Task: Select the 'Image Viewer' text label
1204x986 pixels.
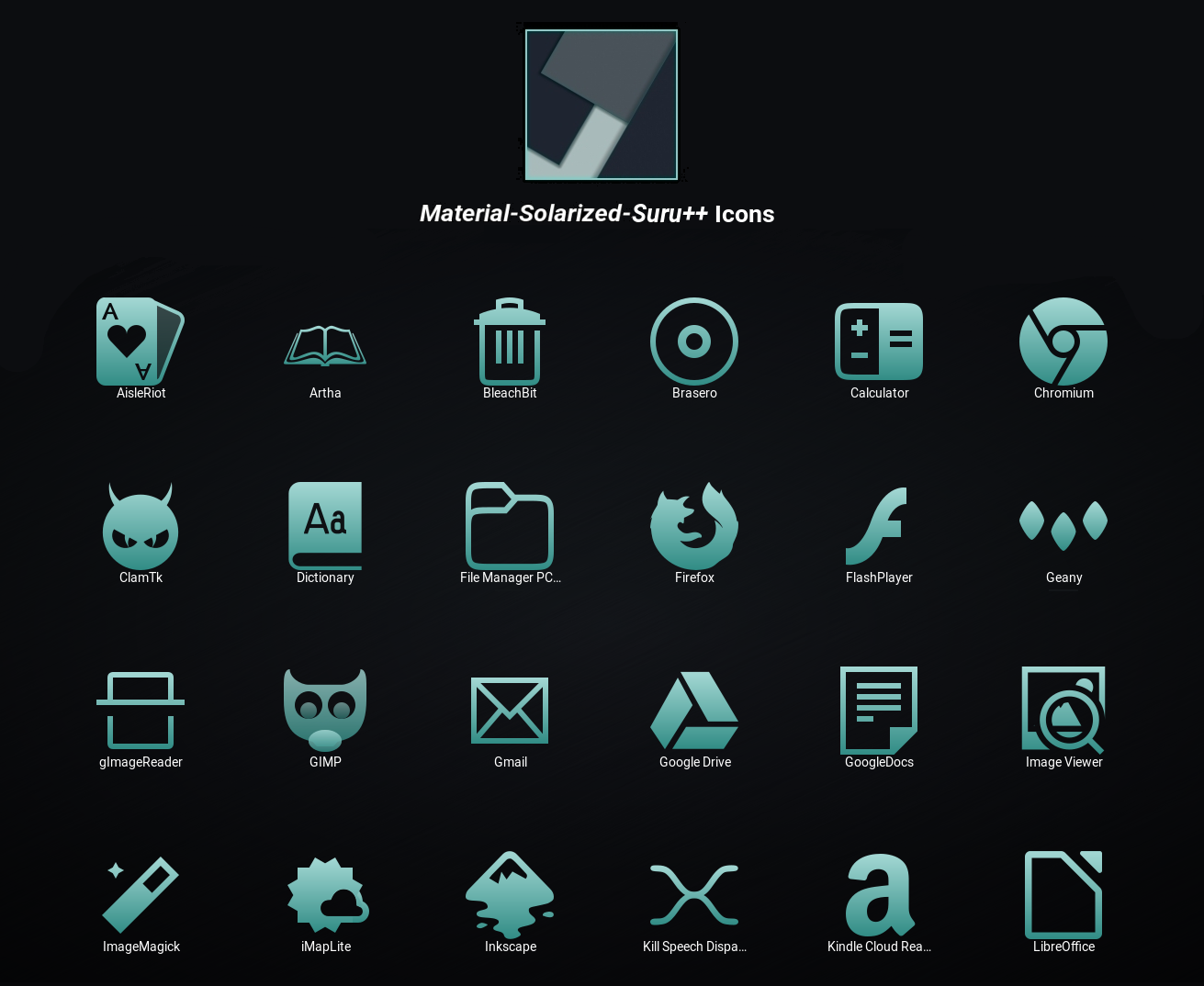Action: pyautogui.click(x=1063, y=762)
